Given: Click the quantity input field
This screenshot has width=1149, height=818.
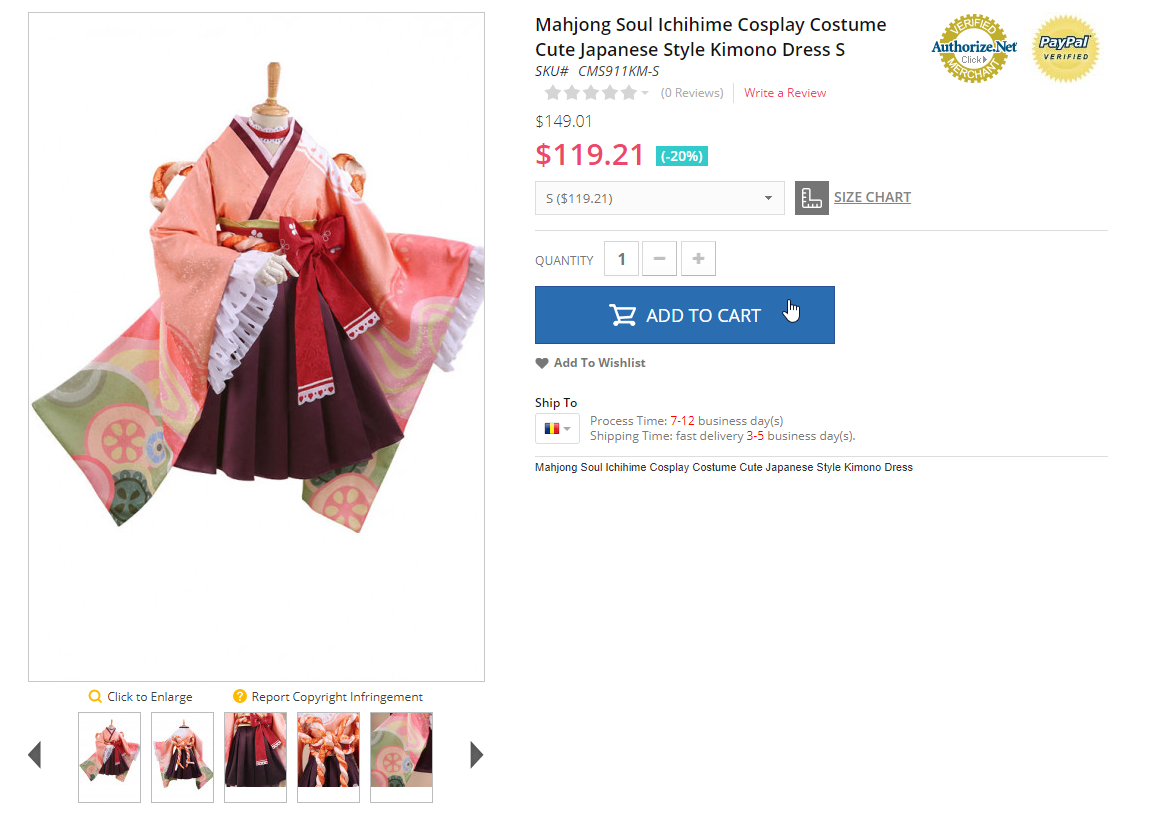Looking at the screenshot, I should [621, 259].
